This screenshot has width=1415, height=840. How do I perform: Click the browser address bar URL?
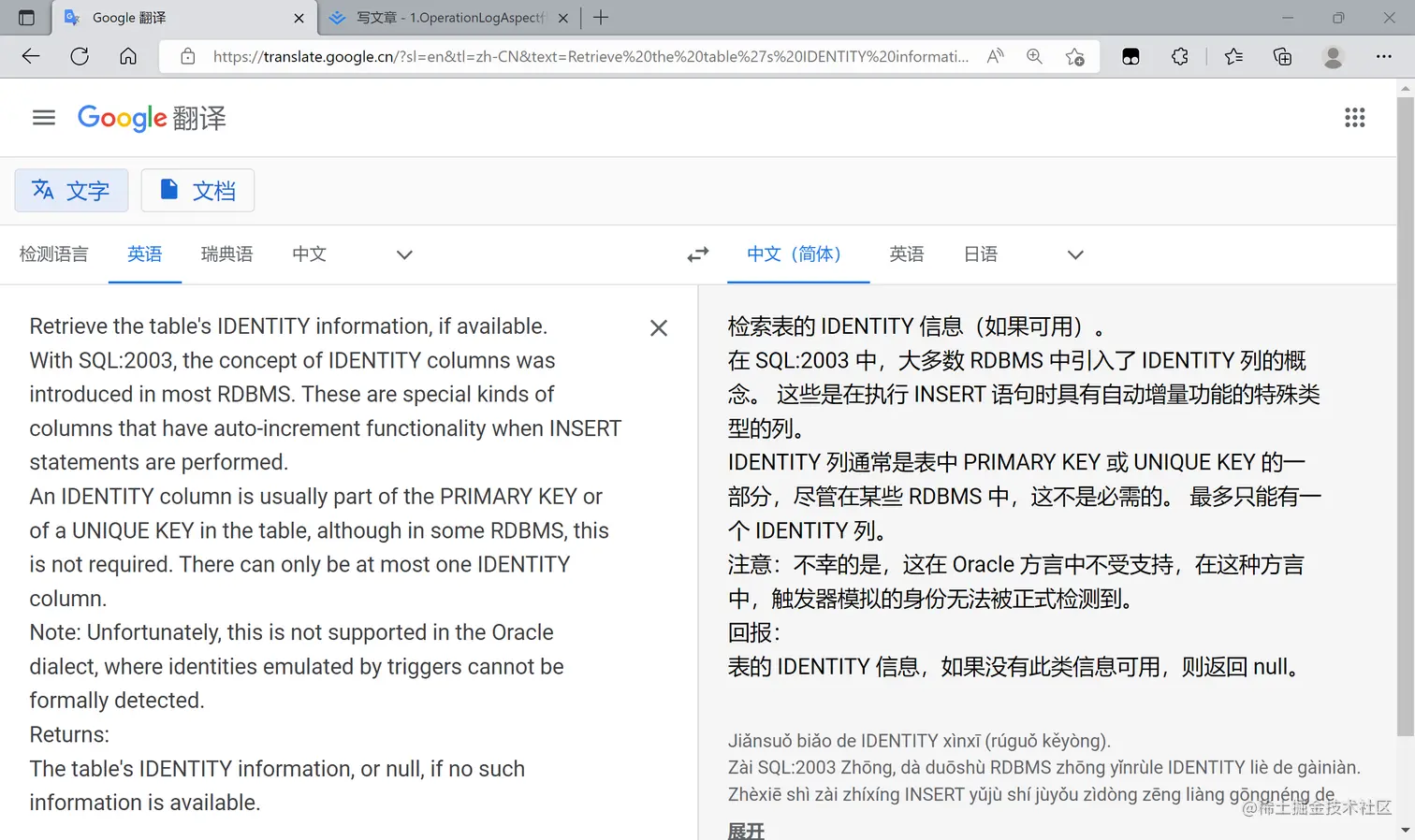point(591,56)
